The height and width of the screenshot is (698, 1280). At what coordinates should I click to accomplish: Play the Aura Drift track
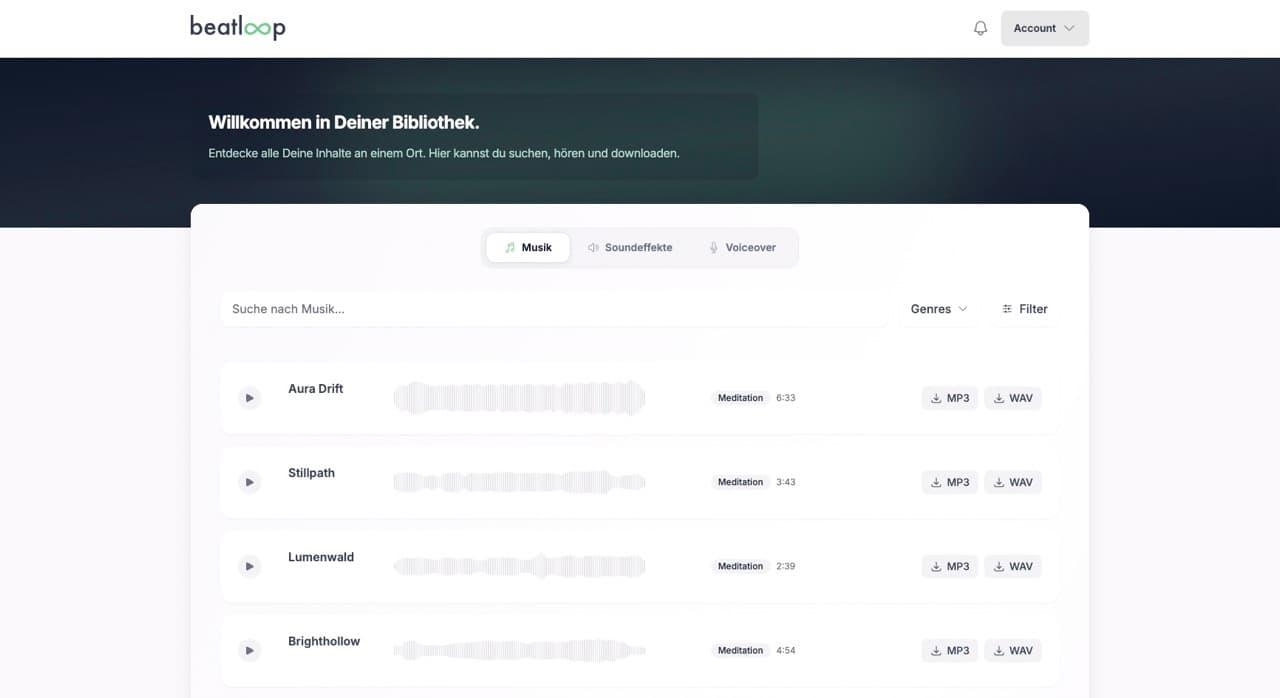click(x=250, y=398)
